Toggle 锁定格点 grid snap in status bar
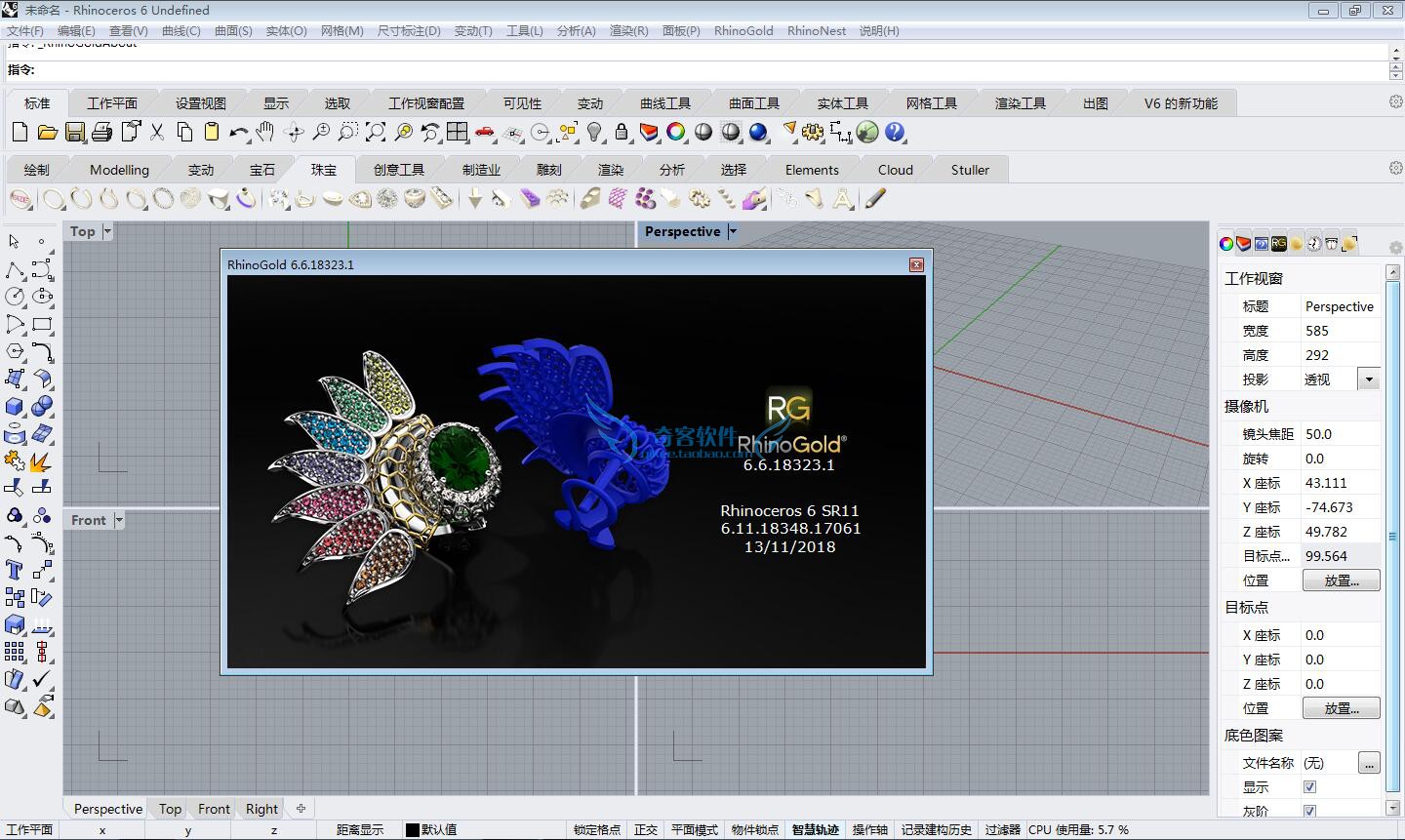 [x=596, y=830]
